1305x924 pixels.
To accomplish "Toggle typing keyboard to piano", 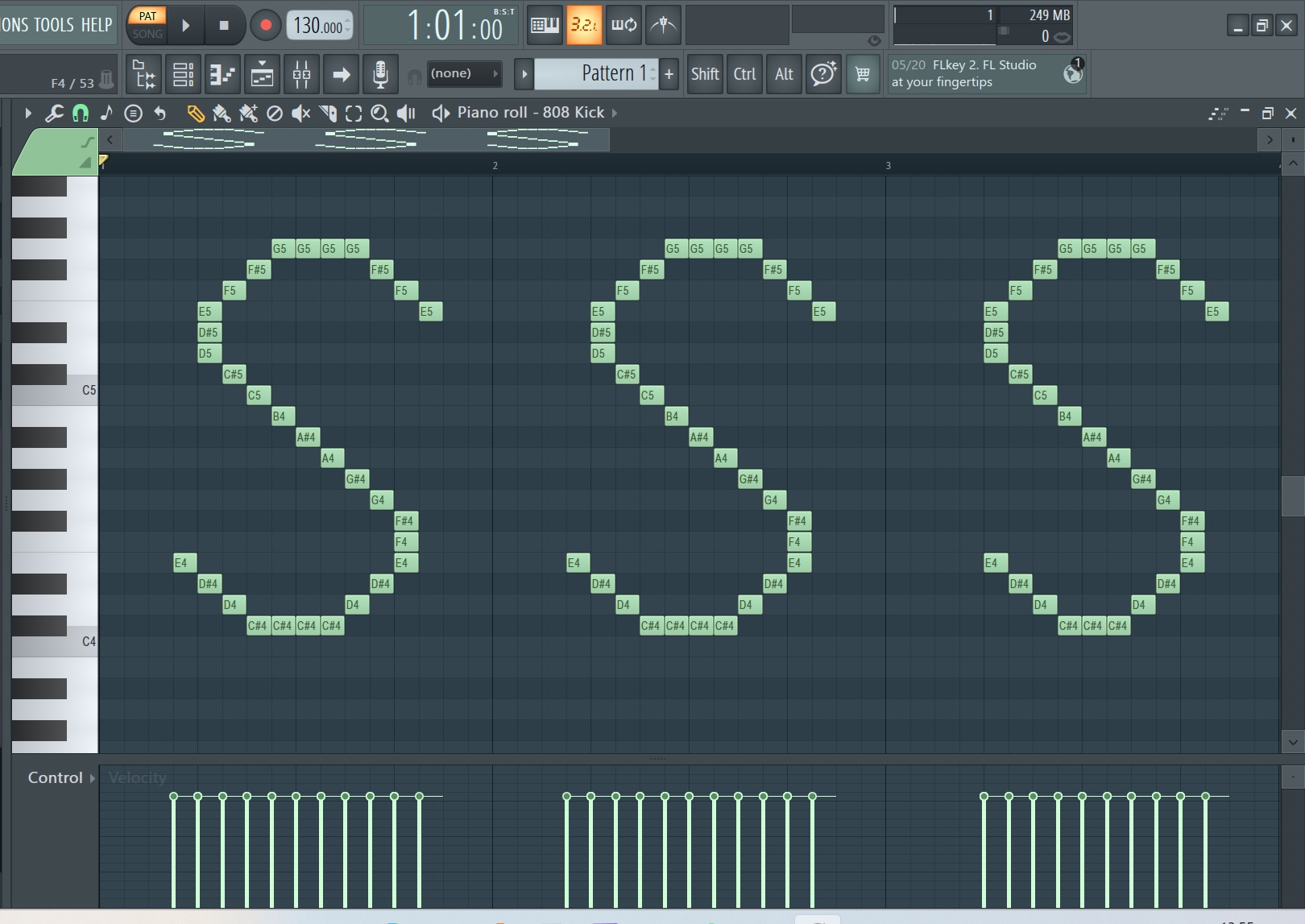I will [545, 25].
